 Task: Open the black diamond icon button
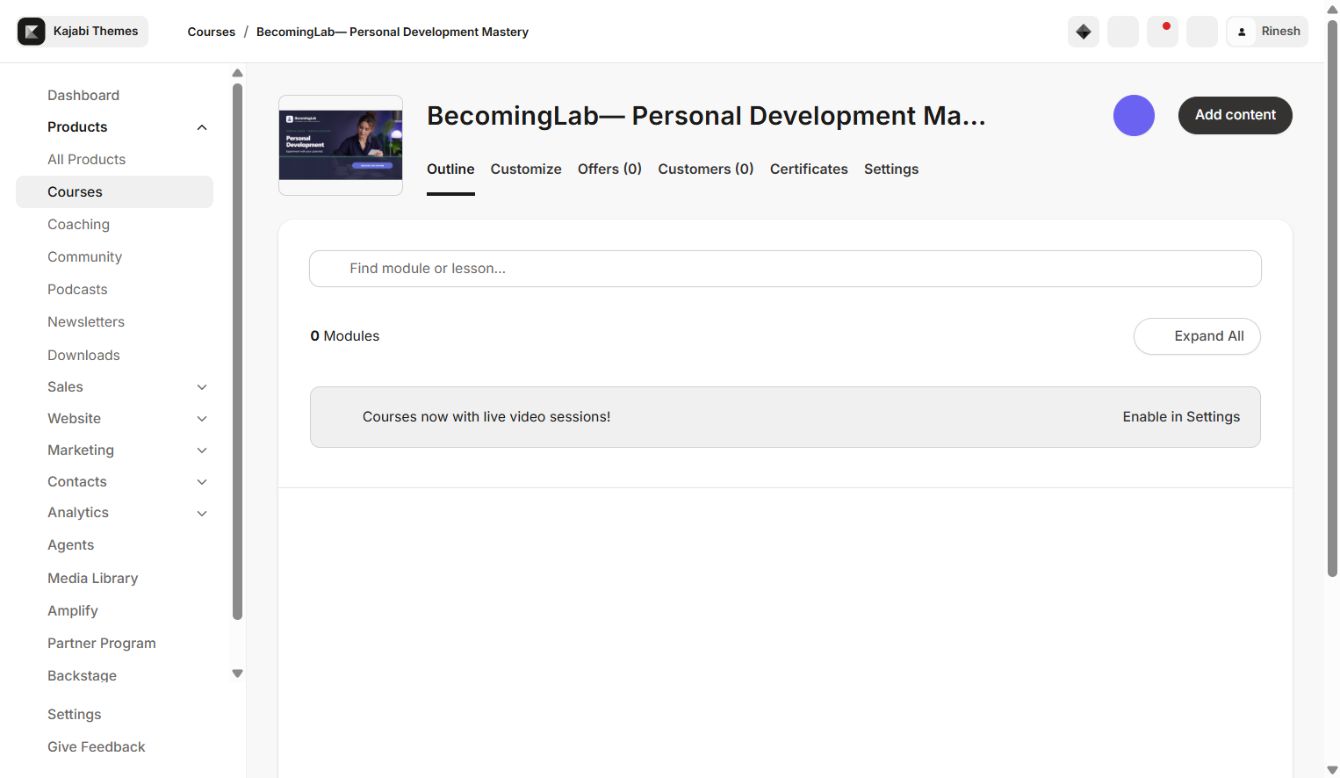click(1083, 32)
